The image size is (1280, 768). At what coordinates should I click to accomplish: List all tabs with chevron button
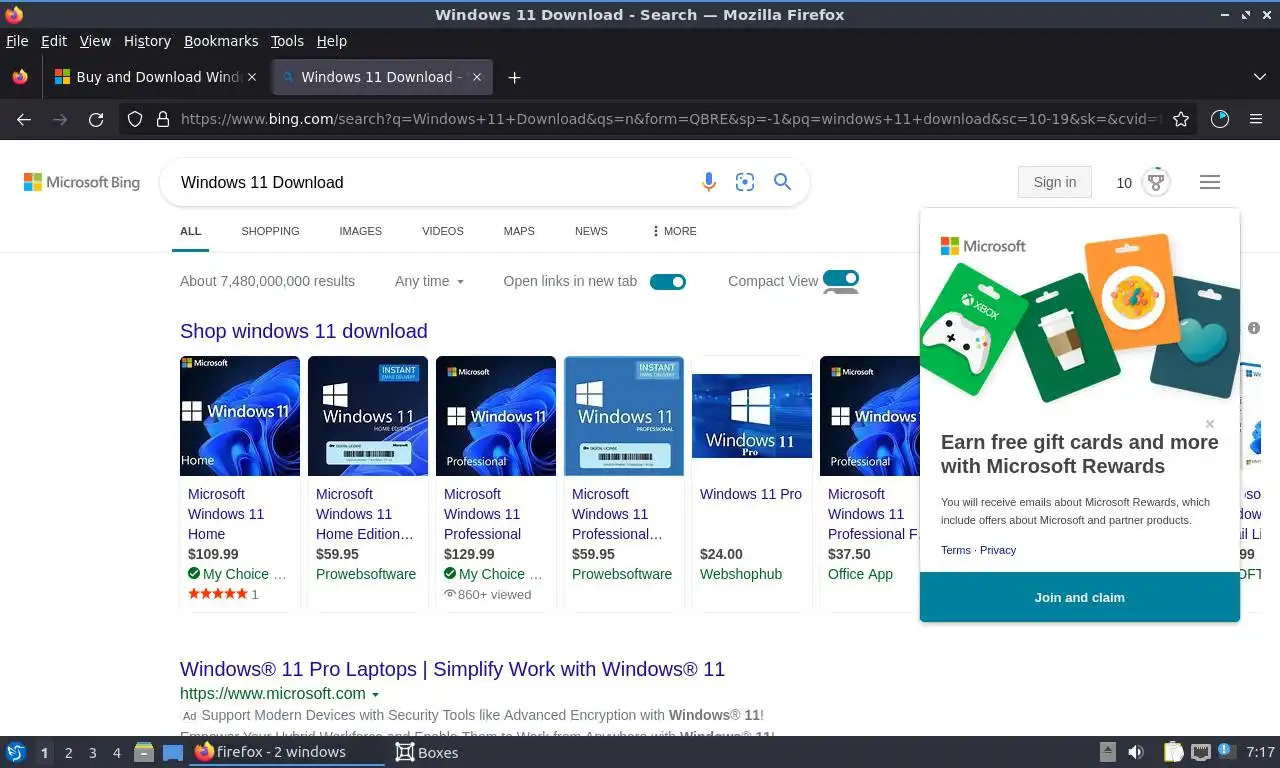1259,77
